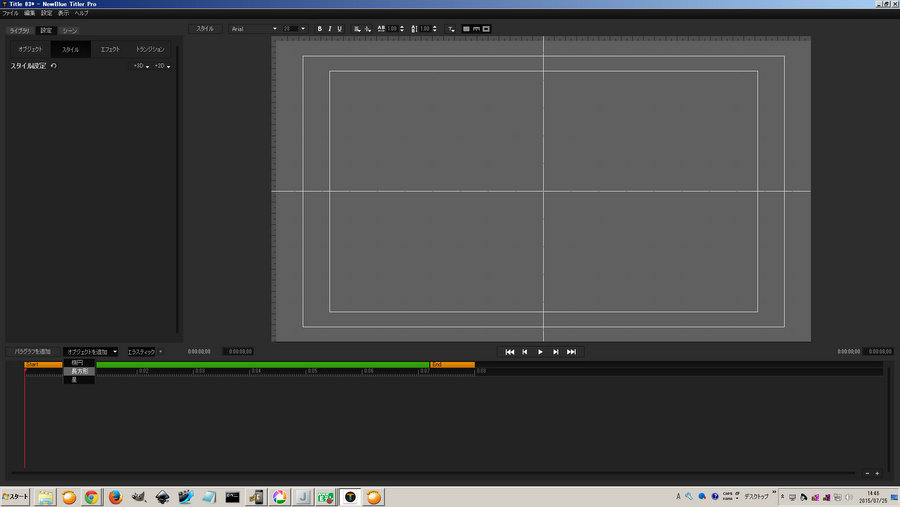900x507 pixels.
Task: Open the arrow next to エラスティック
Action: [161, 351]
